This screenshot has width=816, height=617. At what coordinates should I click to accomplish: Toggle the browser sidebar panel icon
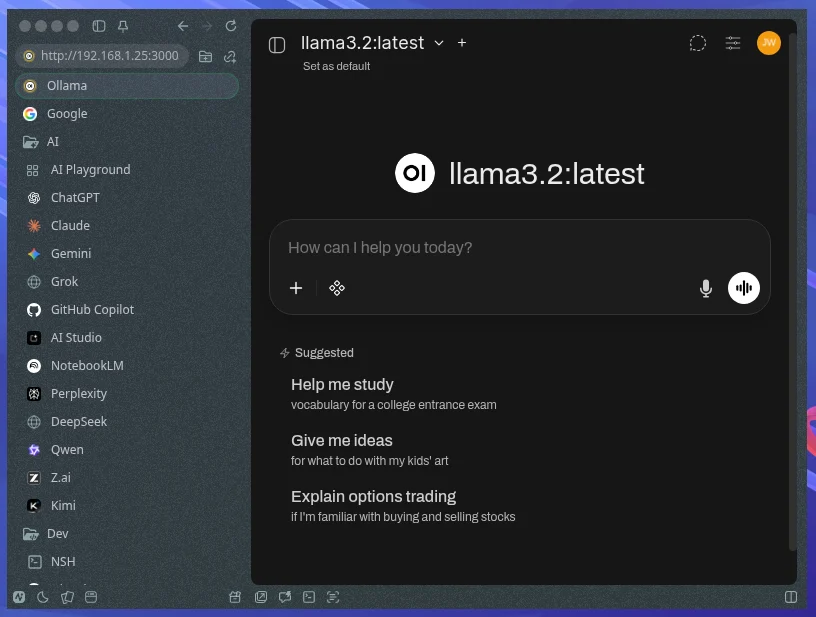coord(99,26)
